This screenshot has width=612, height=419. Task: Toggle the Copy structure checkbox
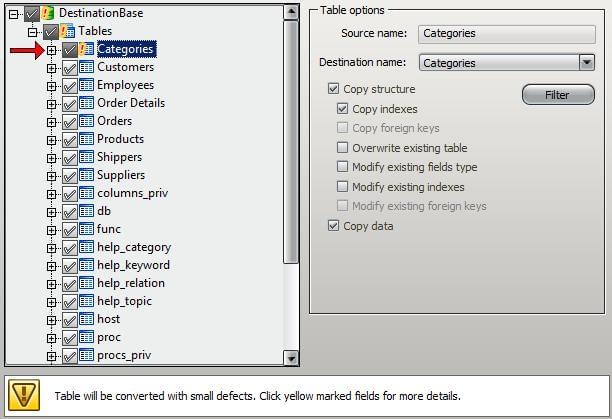point(333,89)
